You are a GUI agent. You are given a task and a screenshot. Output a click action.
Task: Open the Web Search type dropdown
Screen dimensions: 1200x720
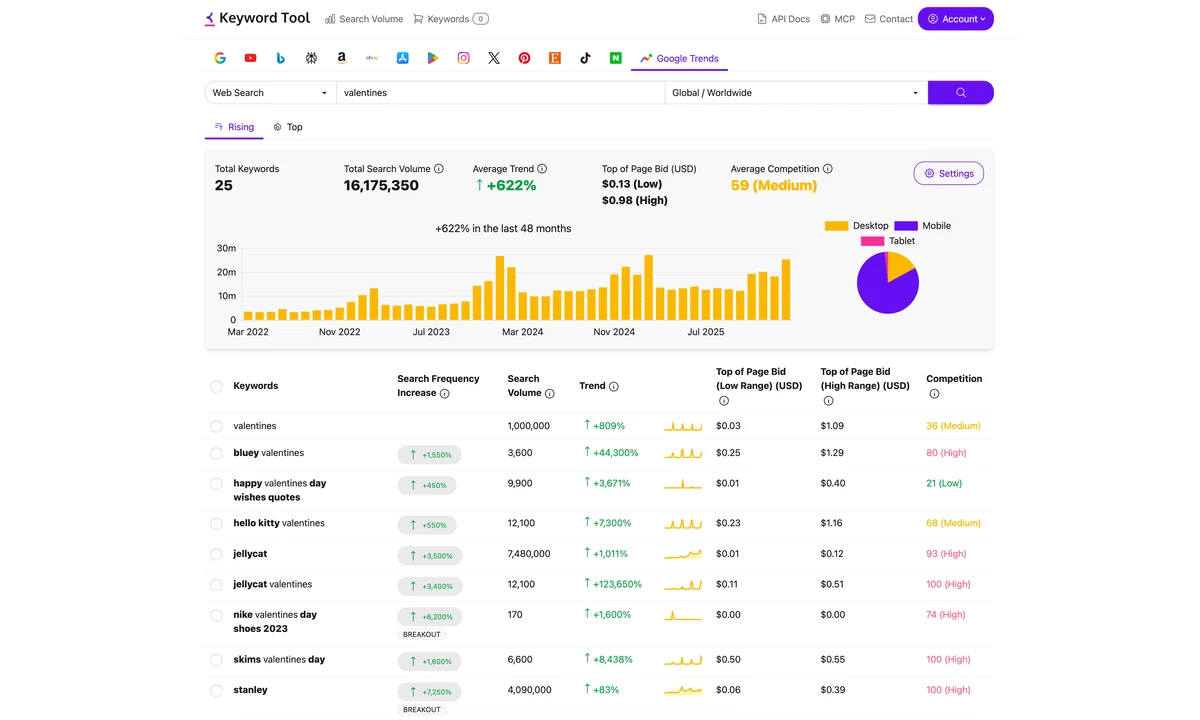270,92
